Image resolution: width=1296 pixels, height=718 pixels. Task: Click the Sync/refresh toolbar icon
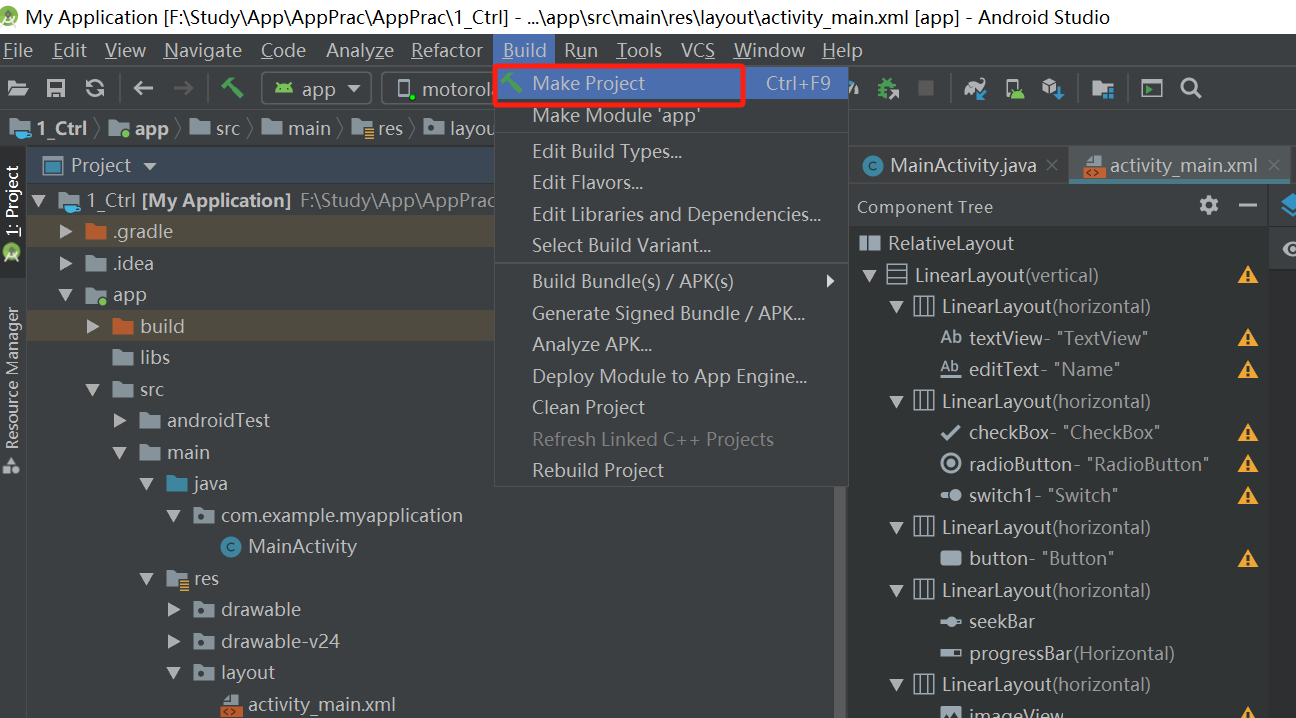[x=95, y=88]
